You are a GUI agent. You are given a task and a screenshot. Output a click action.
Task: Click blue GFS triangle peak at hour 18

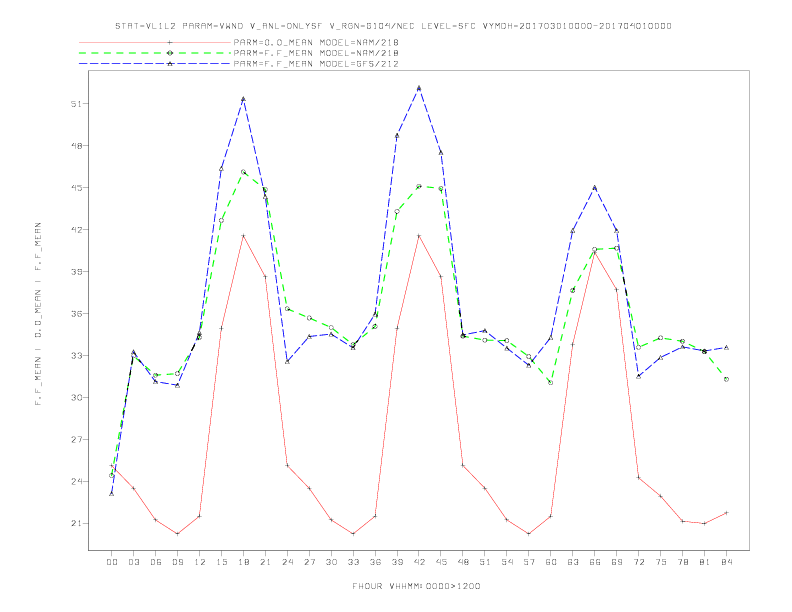pyautogui.click(x=243, y=99)
